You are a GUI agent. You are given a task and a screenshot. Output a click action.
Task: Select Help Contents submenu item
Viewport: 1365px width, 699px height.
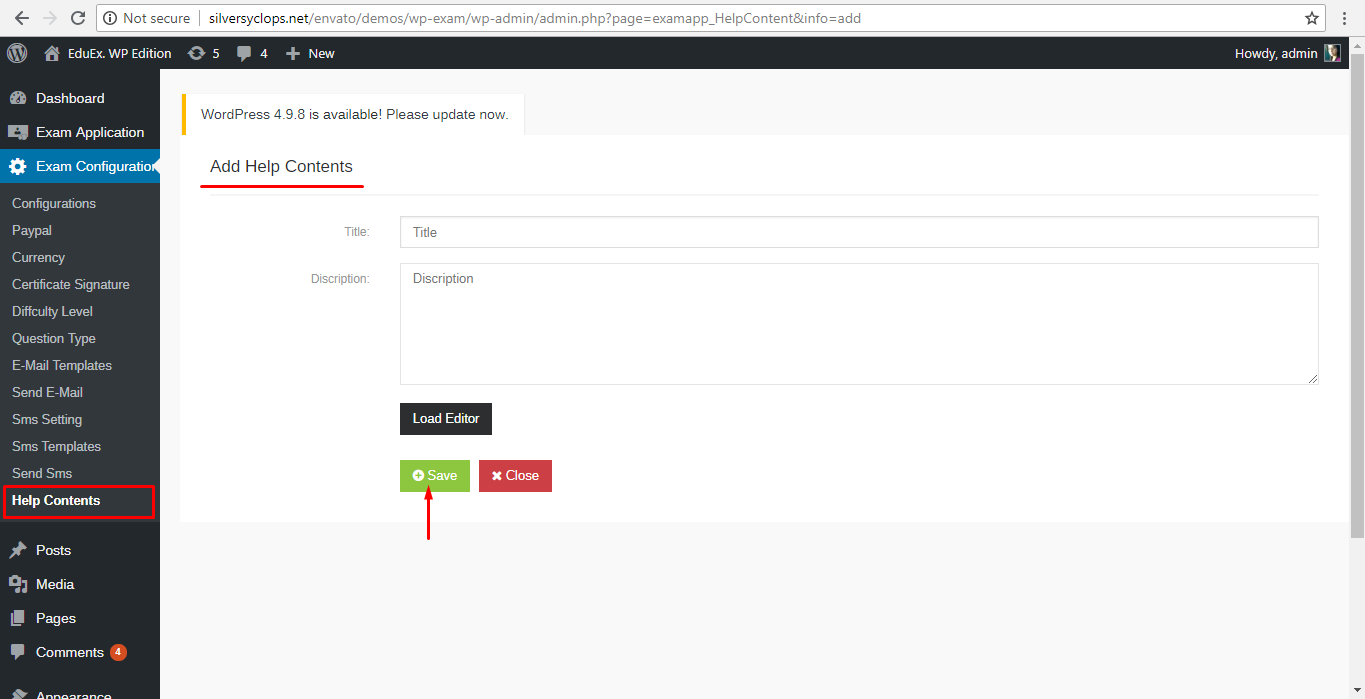coord(56,500)
